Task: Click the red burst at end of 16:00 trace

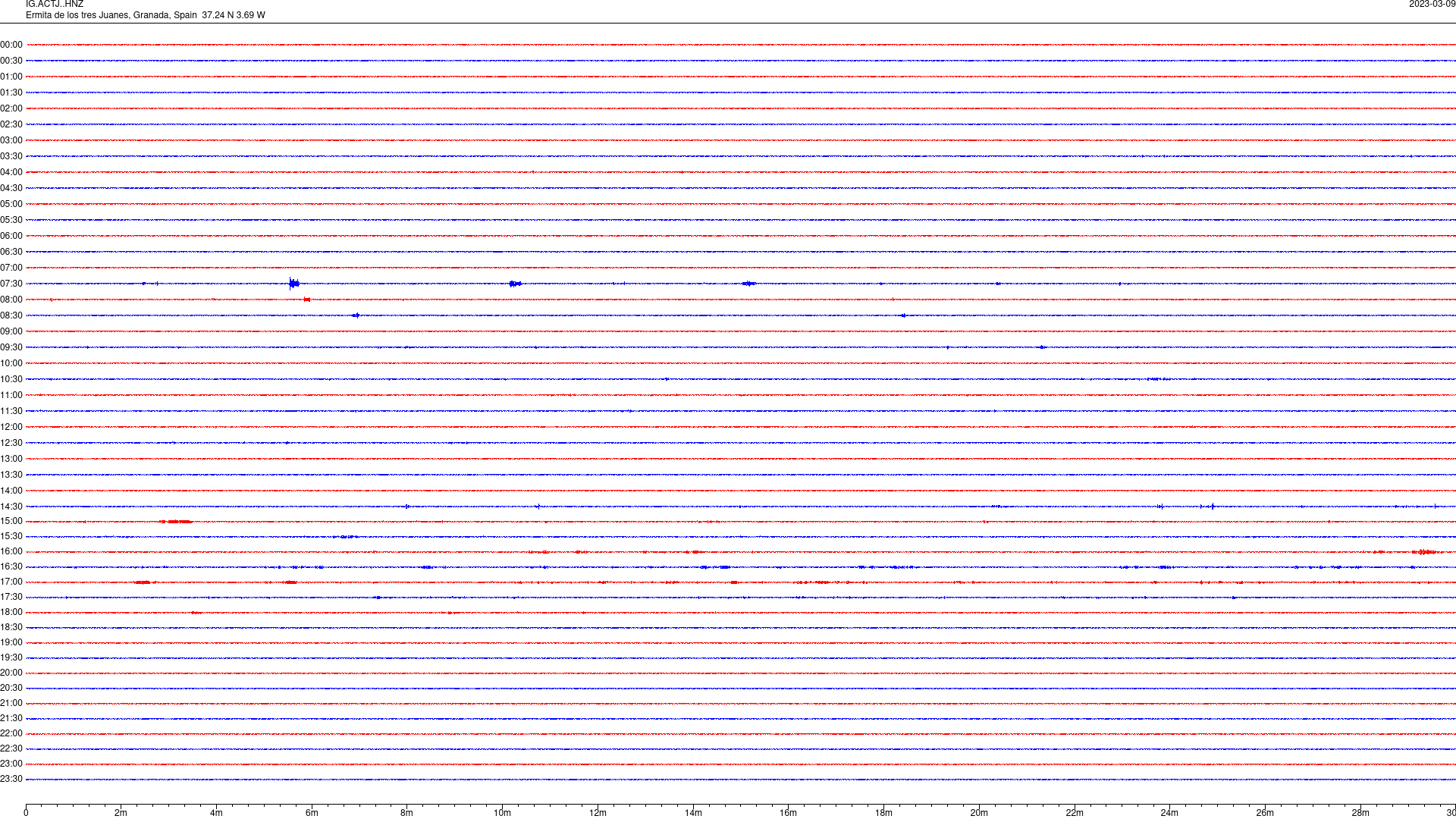Action: tap(1426, 552)
